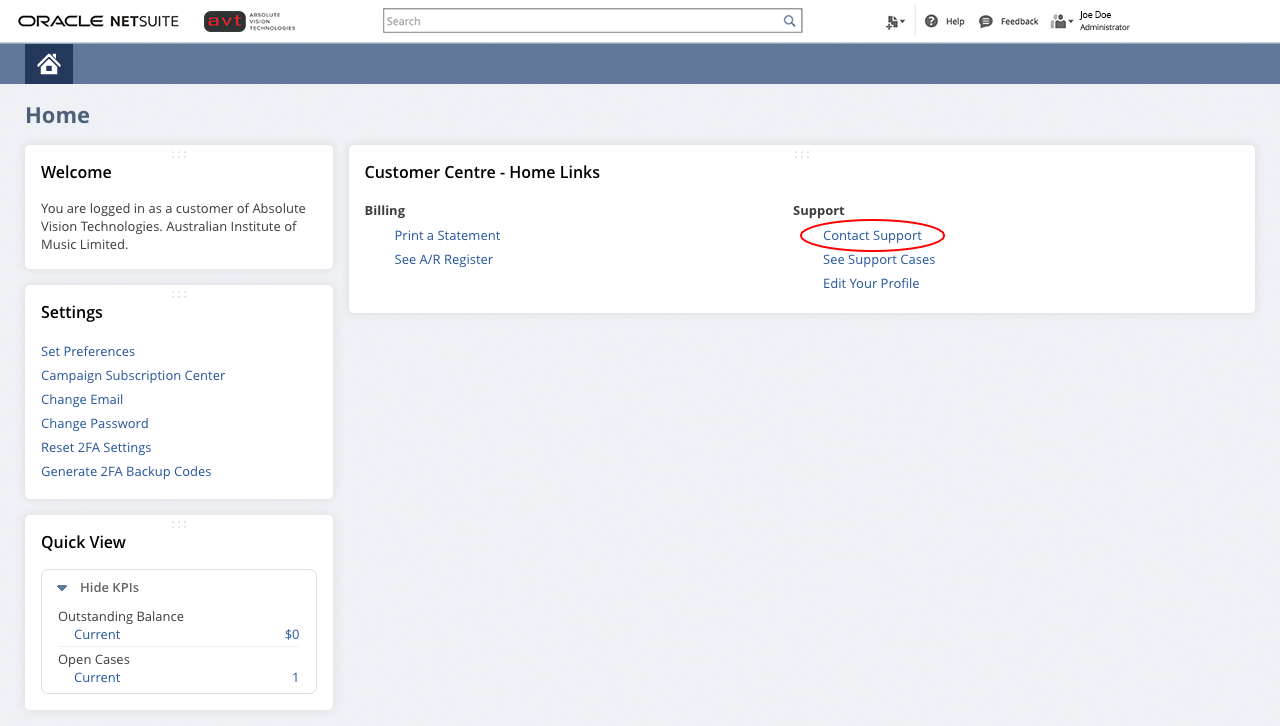Open the Campaign Subscription Center

tap(133, 375)
